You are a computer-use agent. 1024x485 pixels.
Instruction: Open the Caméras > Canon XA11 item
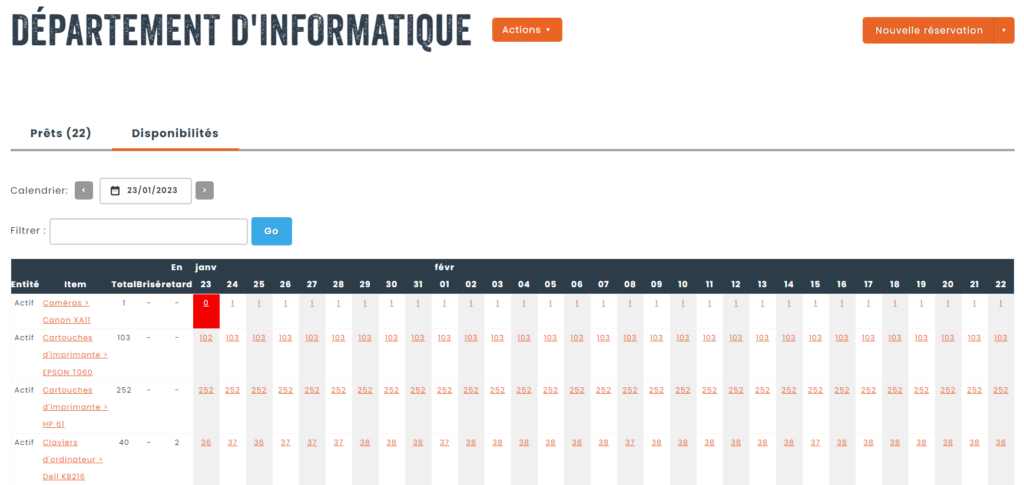point(66,311)
